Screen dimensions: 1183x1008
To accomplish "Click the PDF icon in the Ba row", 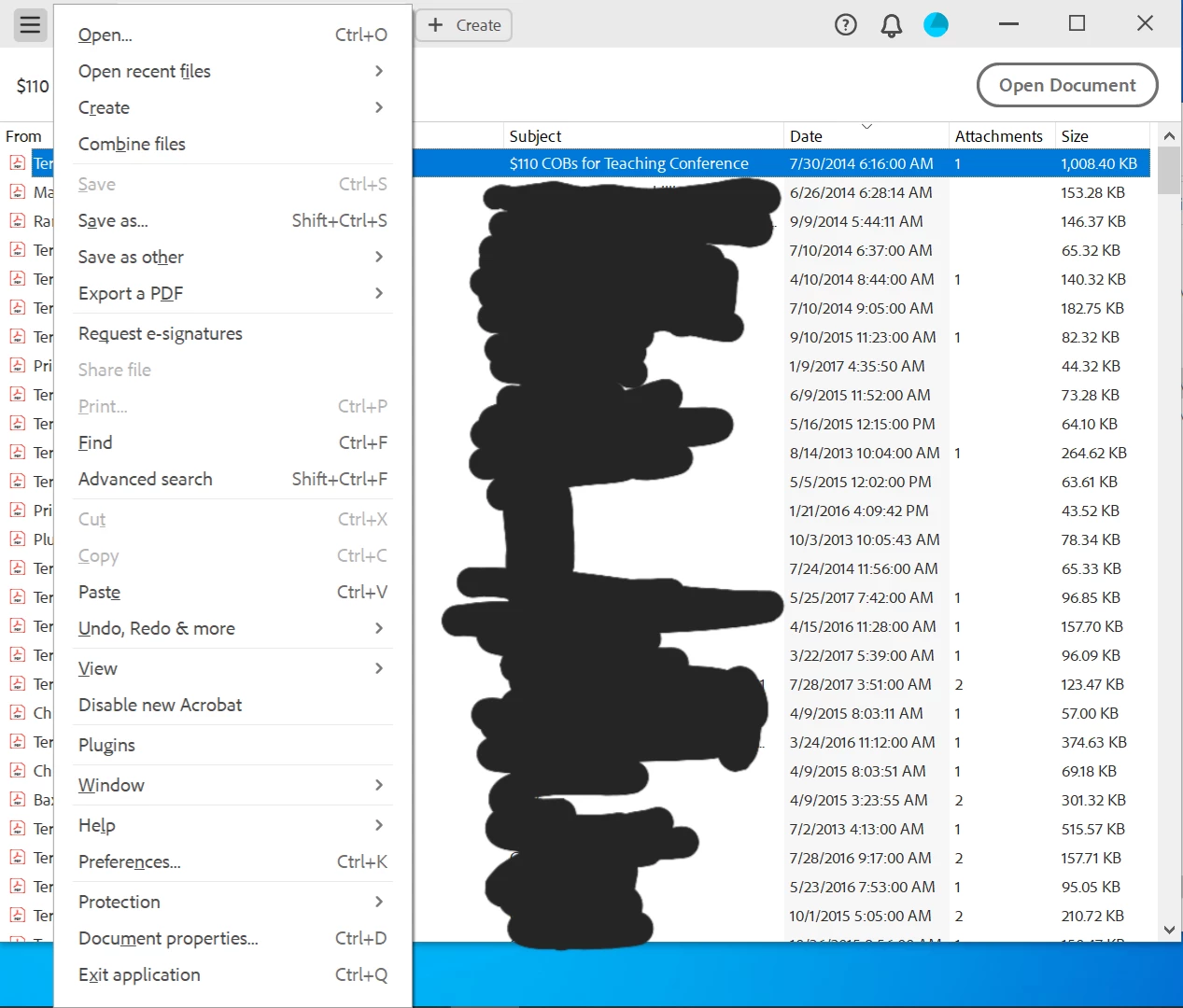I will (x=18, y=800).
